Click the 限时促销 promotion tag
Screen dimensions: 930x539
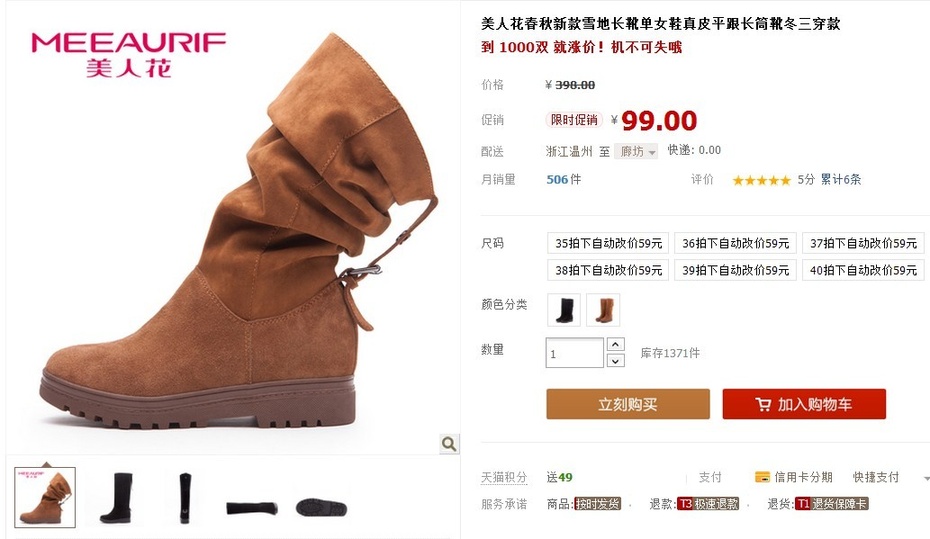(574, 120)
